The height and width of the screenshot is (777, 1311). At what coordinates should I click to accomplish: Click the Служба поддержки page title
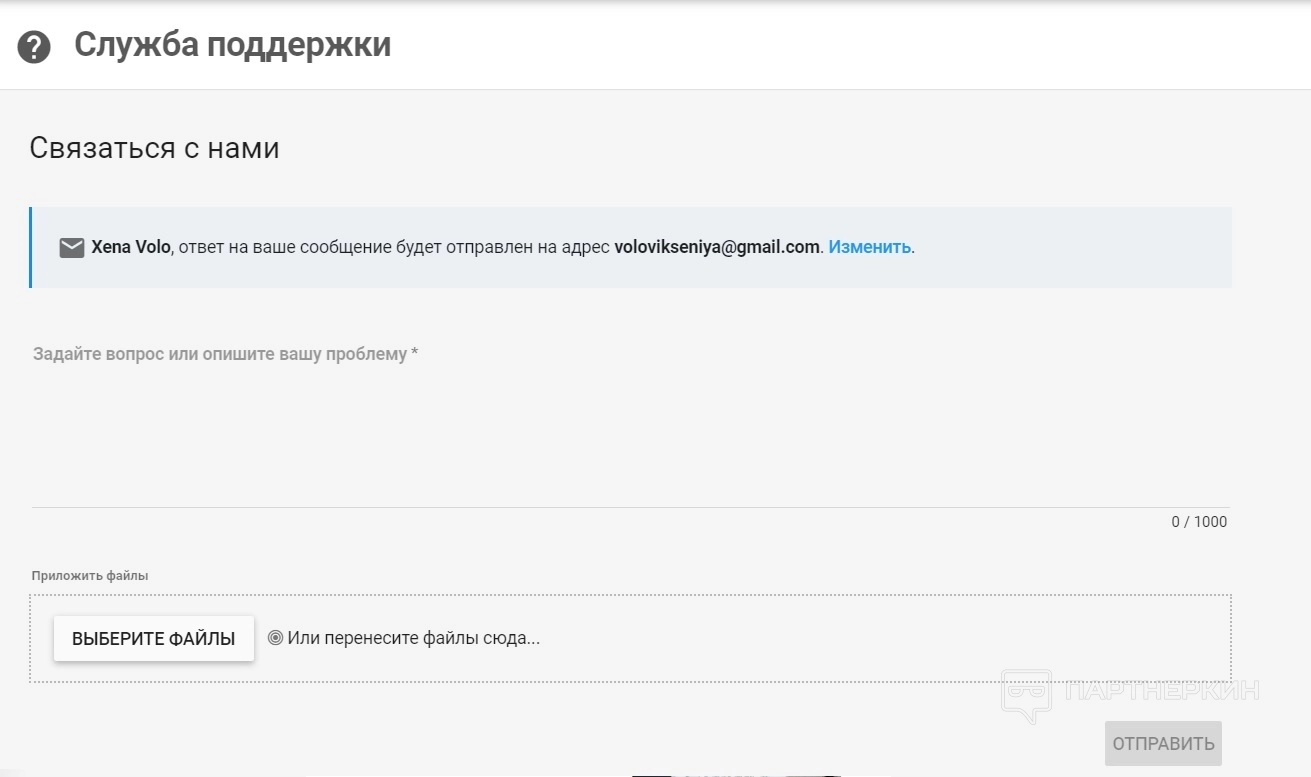point(232,45)
